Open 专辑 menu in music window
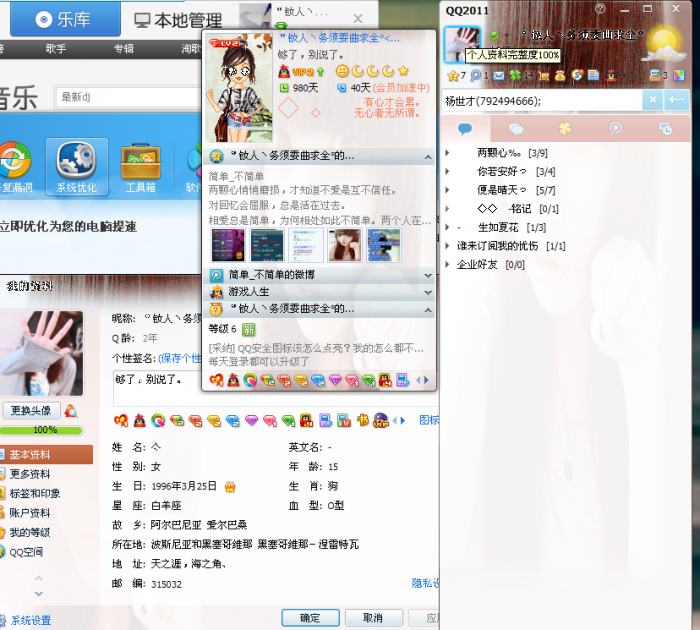The width and height of the screenshot is (700, 630). (x=124, y=49)
